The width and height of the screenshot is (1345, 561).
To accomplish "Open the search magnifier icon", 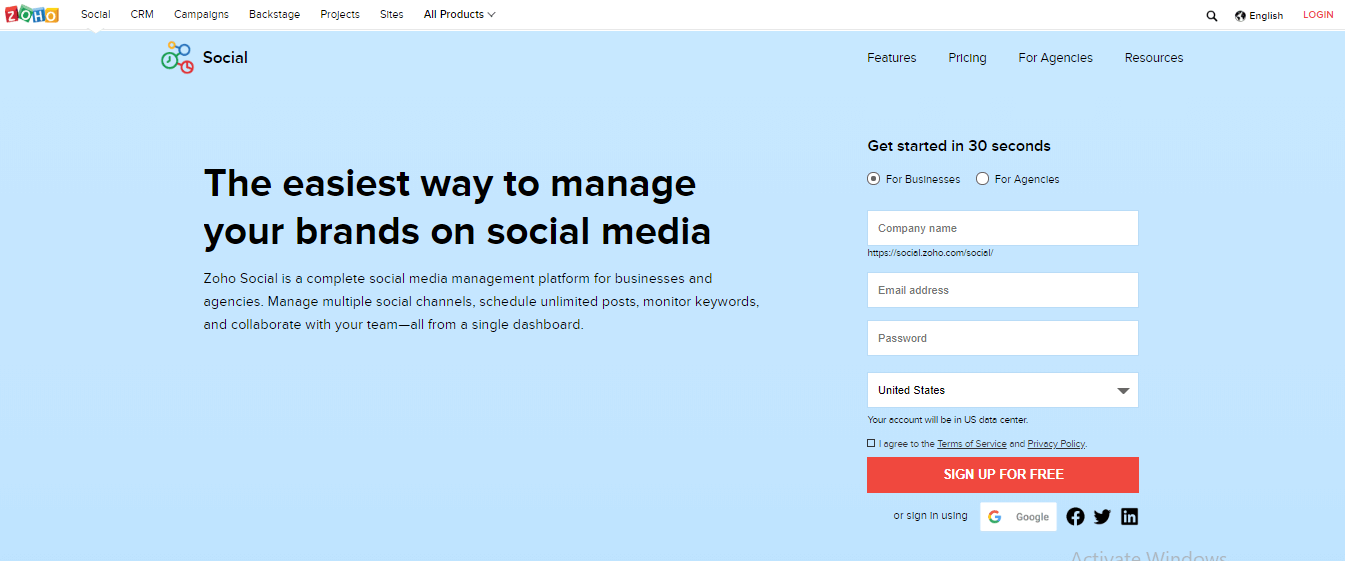I will point(1212,16).
